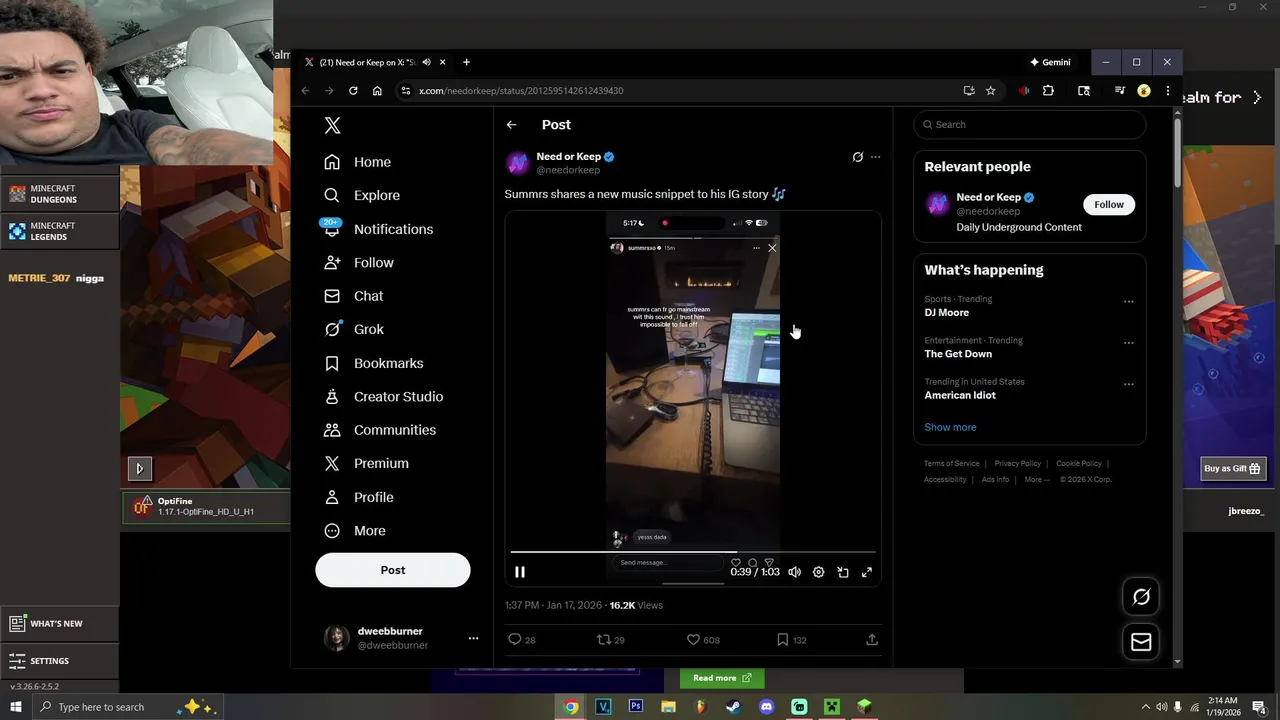Toggle video picture-in-picture mode

click(x=843, y=572)
